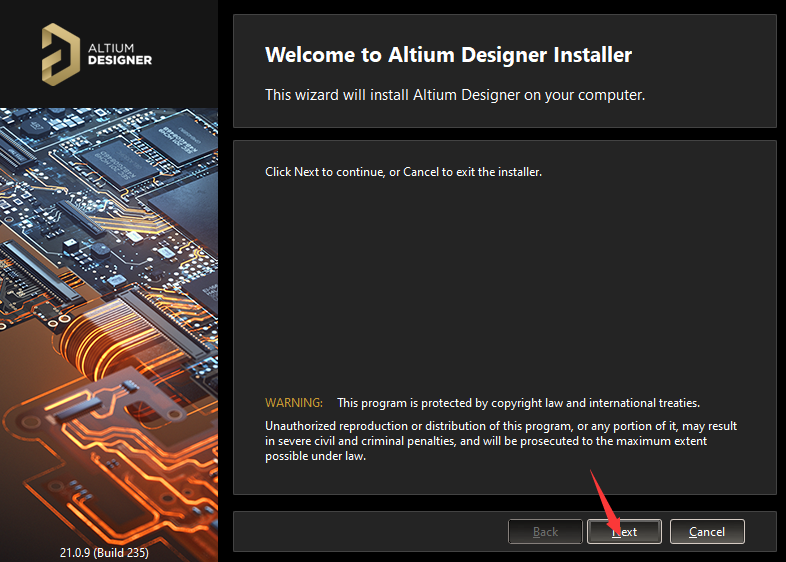Click the Next button to continue
This screenshot has width=786, height=562.
tap(624, 531)
